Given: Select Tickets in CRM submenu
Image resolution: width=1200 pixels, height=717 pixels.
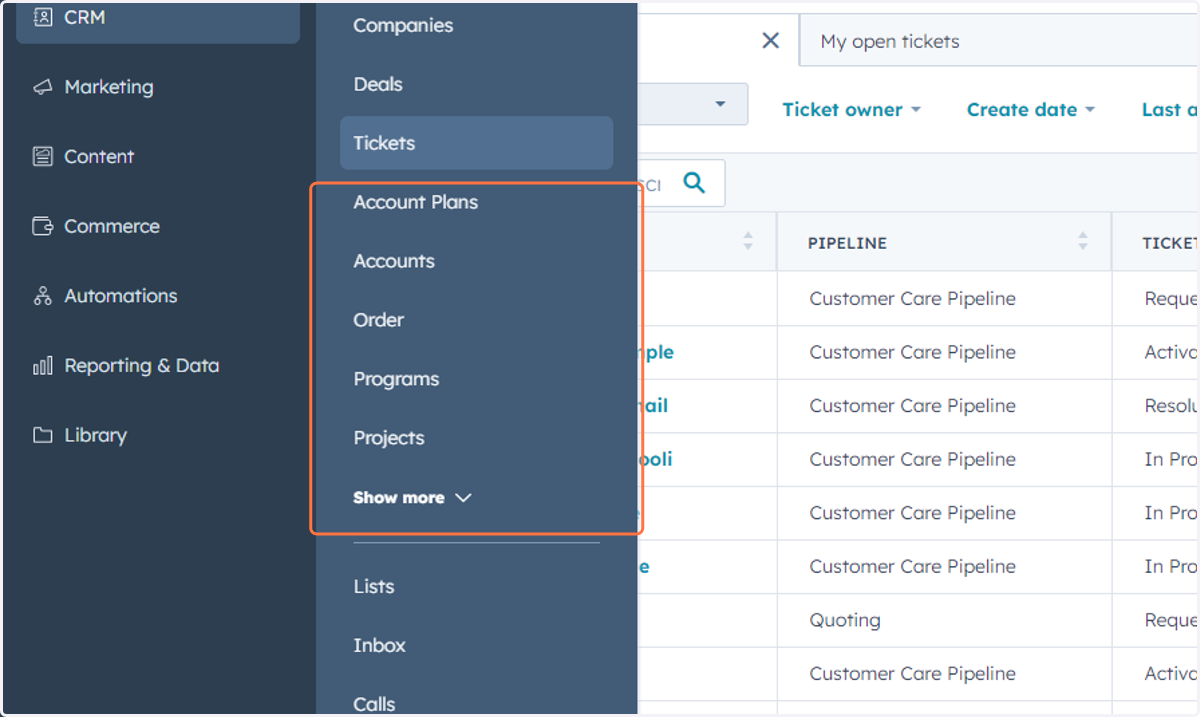Looking at the screenshot, I should [476, 143].
